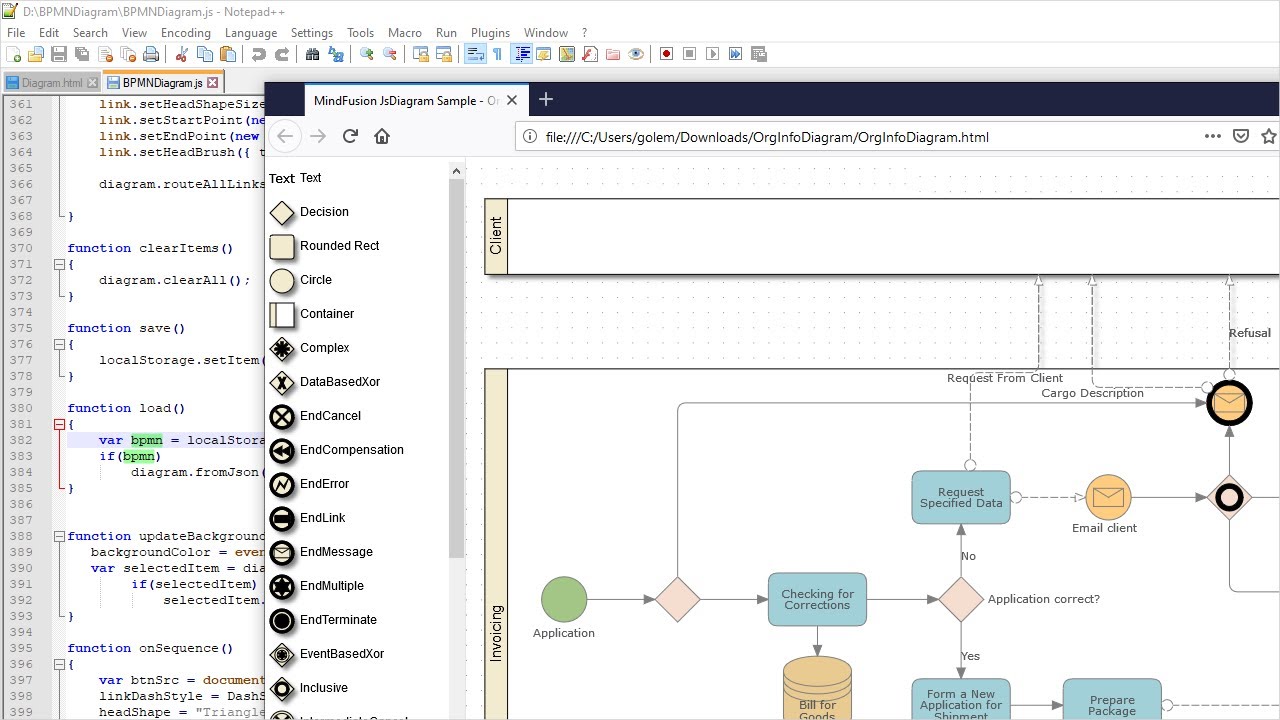Open the Language menu
Image resolution: width=1280 pixels, height=720 pixels.
pyautogui.click(x=251, y=33)
